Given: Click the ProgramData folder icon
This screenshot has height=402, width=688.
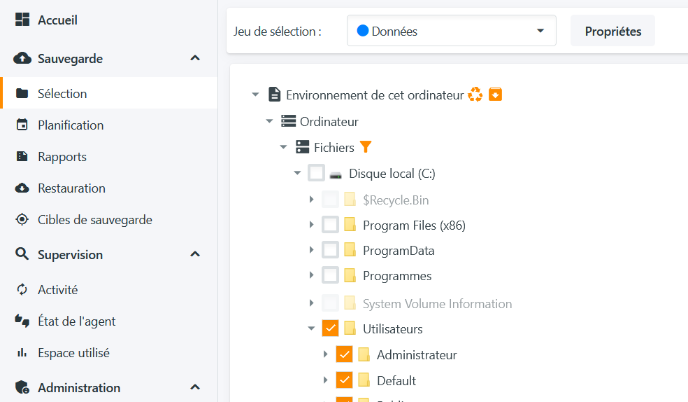Looking at the screenshot, I should (x=350, y=250).
